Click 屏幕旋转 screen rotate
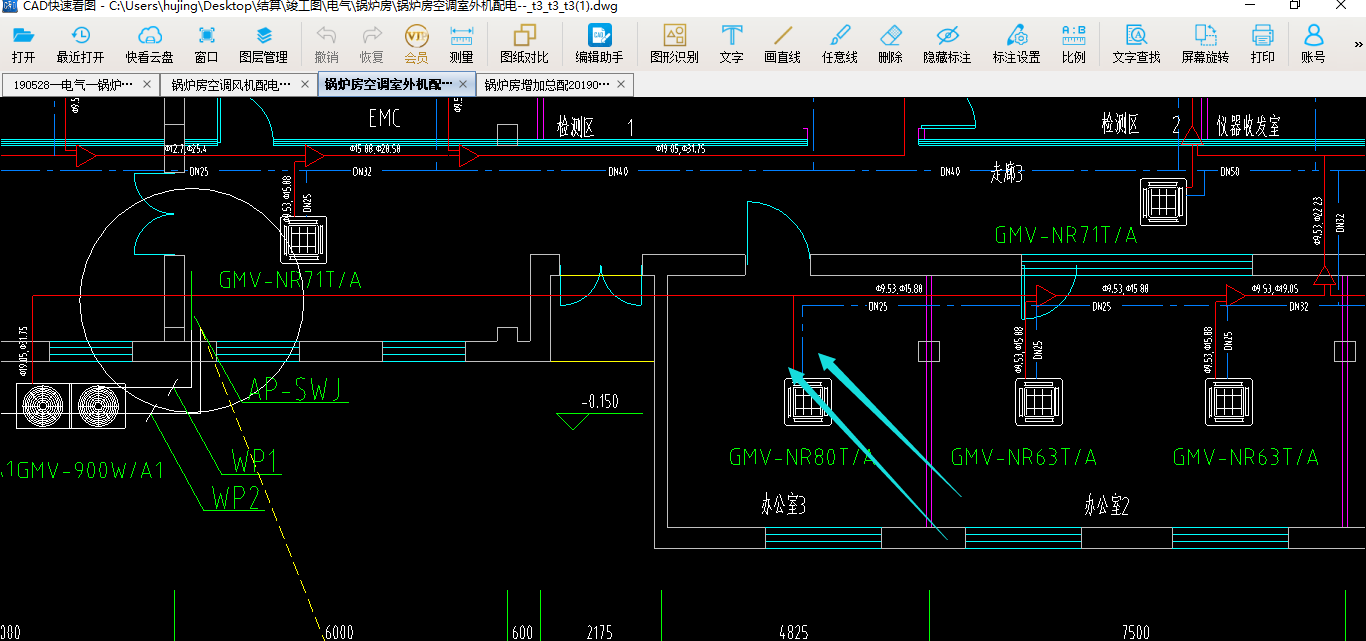 1205,45
